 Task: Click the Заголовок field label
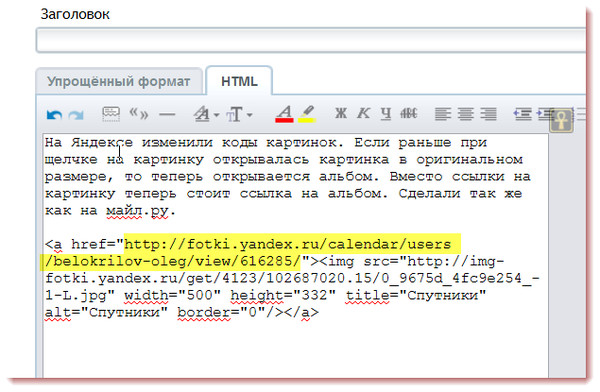75,15
